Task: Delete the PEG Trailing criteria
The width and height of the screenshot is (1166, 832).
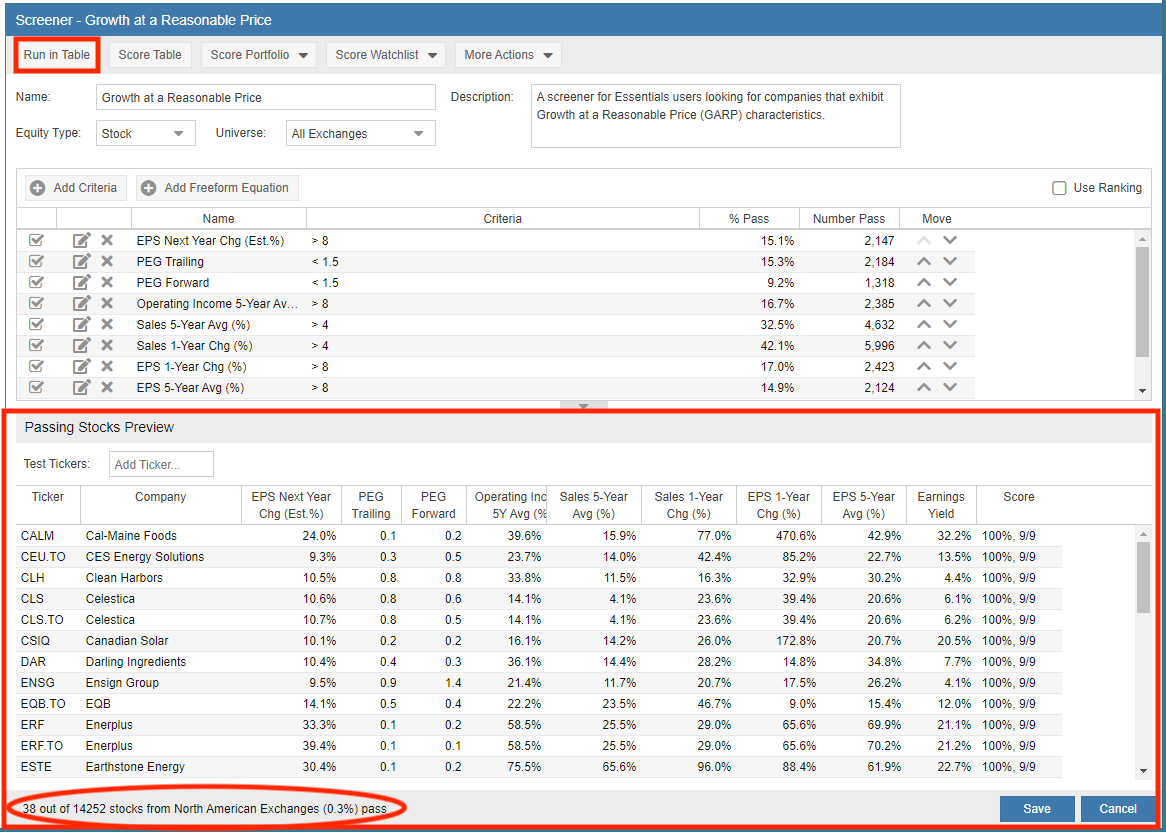Action: coord(107,262)
